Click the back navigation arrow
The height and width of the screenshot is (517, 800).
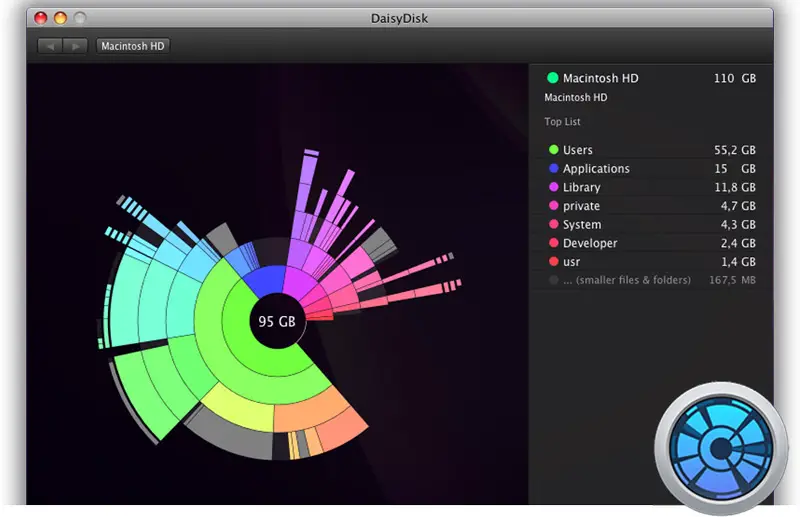50,46
